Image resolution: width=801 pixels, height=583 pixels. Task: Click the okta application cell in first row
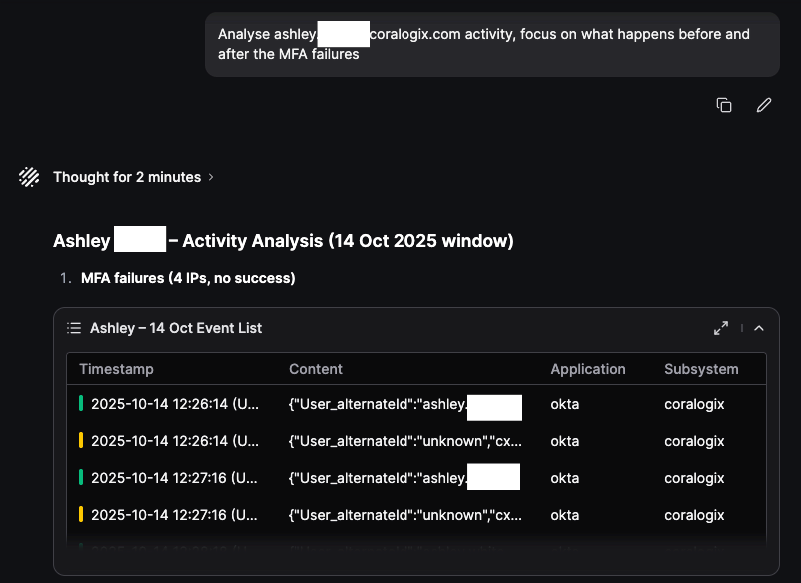(565, 404)
